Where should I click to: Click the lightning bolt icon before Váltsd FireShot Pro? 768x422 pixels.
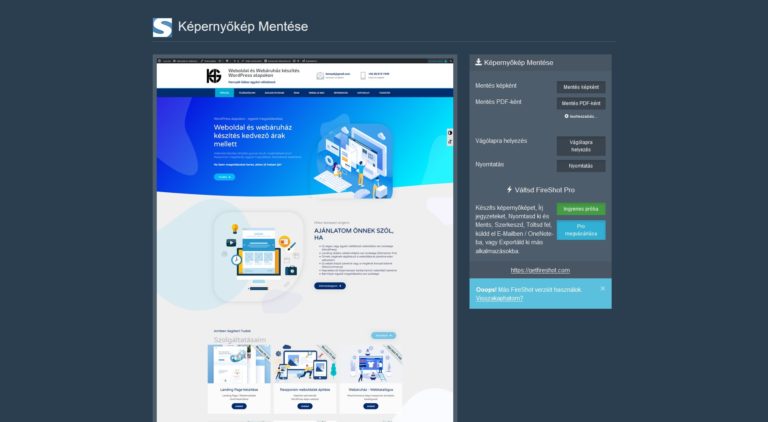(x=509, y=189)
